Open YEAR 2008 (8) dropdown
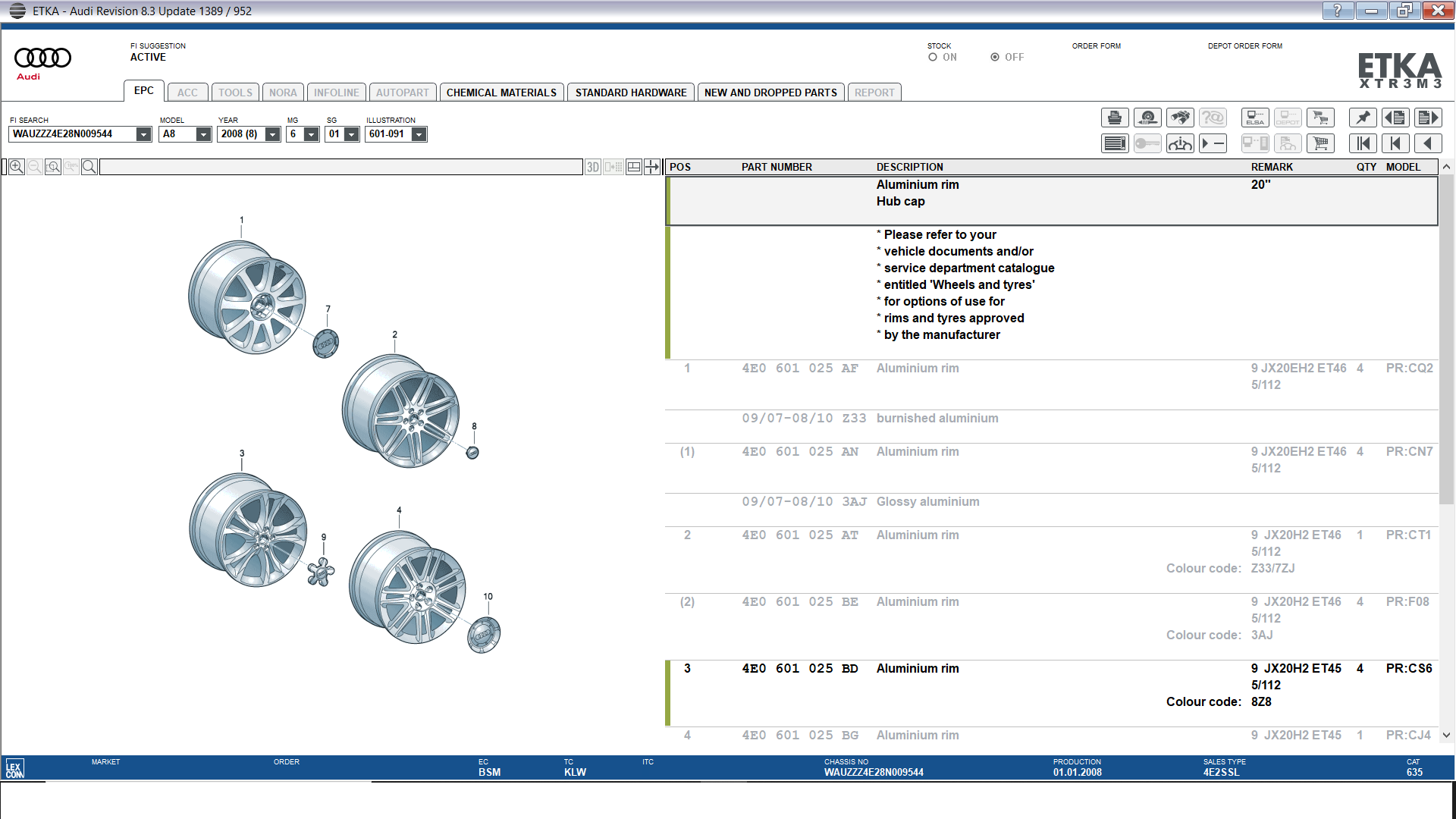 coord(273,134)
